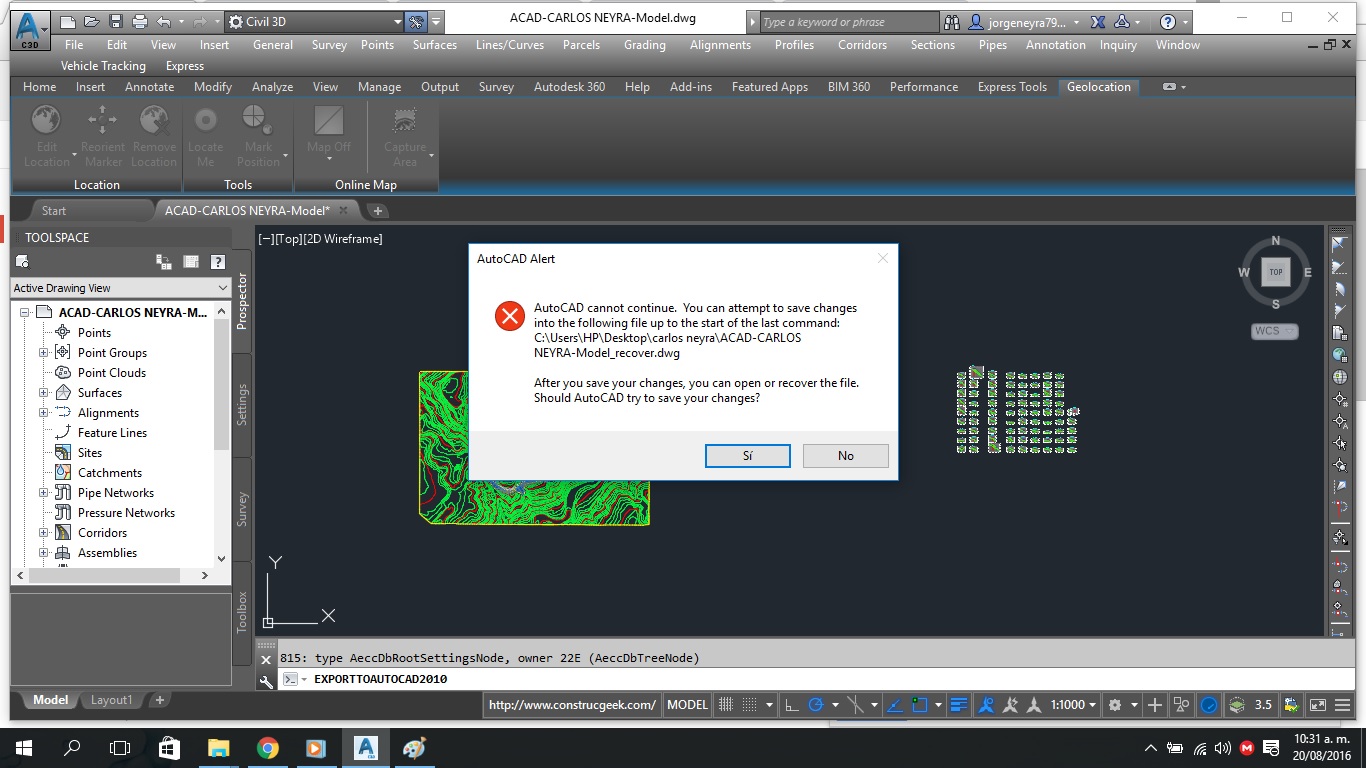Click the customization menu icon in status bar
Screen dimensions: 1366x768
(1342, 705)
